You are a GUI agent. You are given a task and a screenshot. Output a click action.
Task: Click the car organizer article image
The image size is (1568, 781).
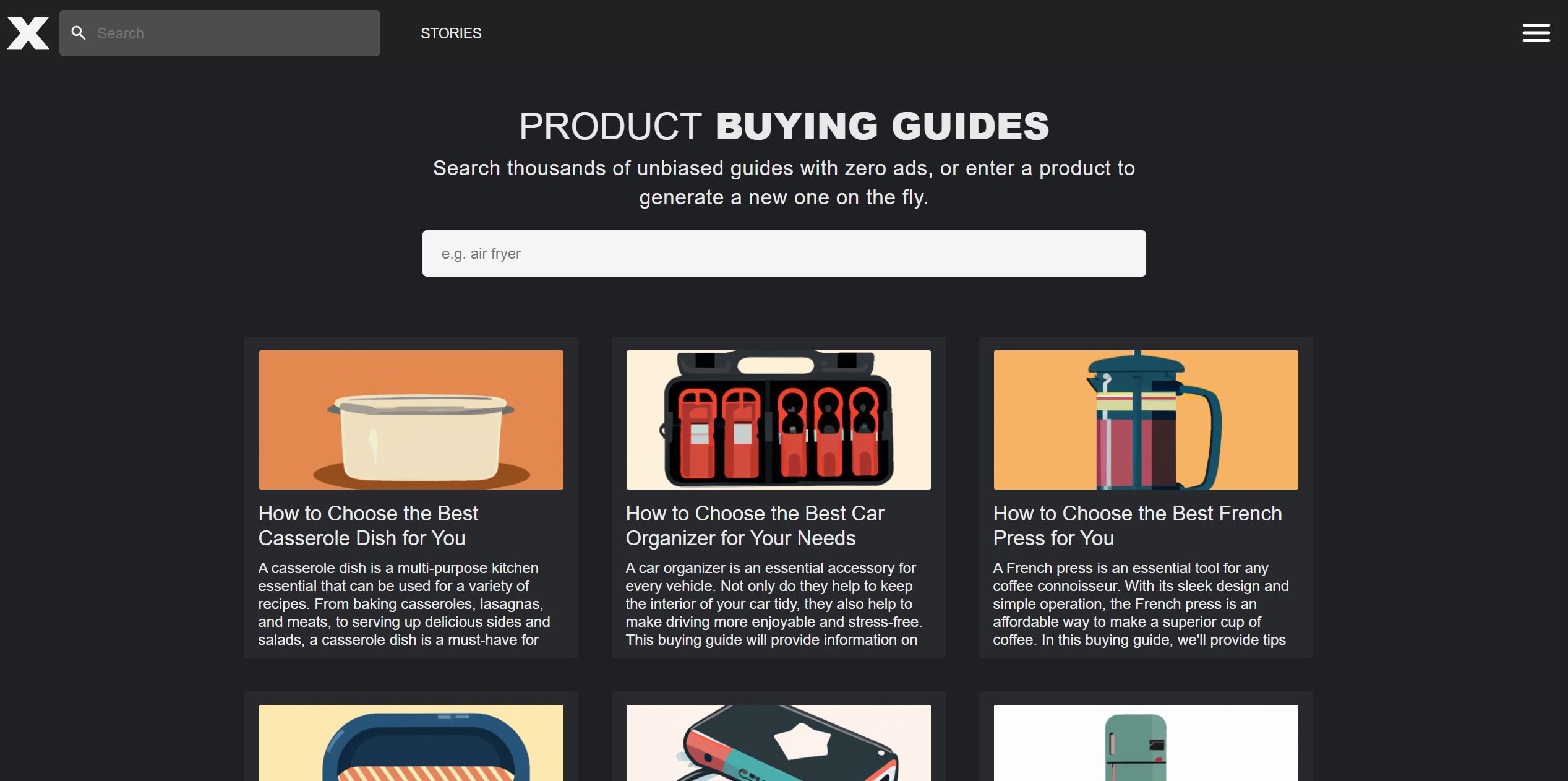pos(778,420)
